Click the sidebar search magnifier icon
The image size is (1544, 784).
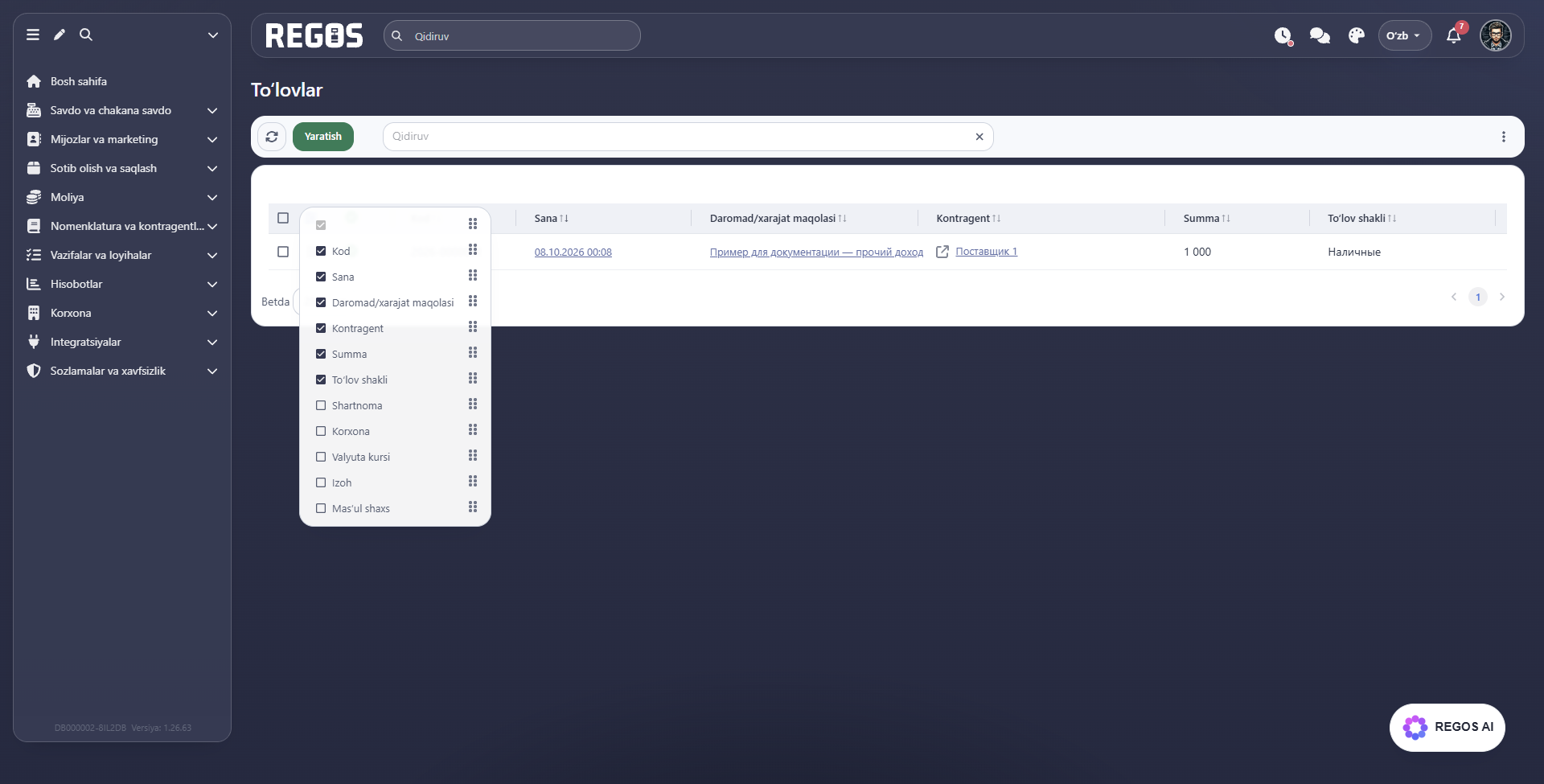pos(86,35)
